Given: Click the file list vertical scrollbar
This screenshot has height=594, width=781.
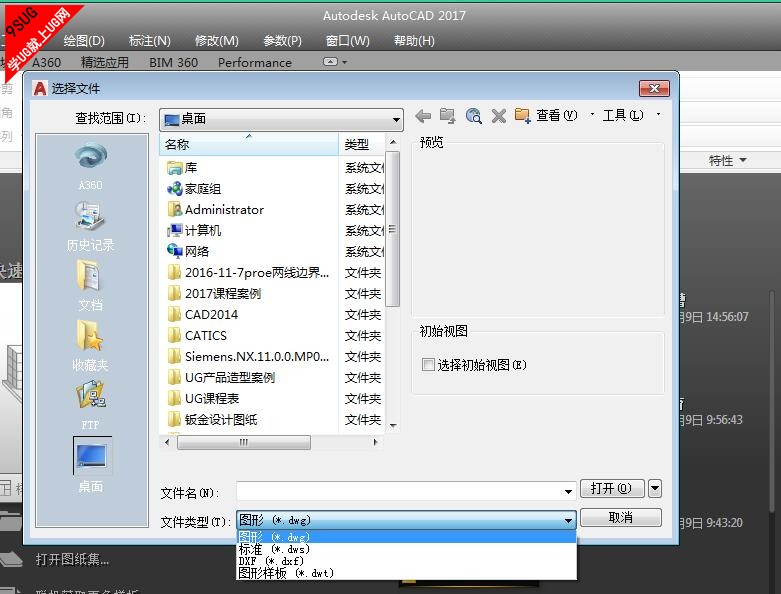Looking at the screenshot, I should [393, 229].
